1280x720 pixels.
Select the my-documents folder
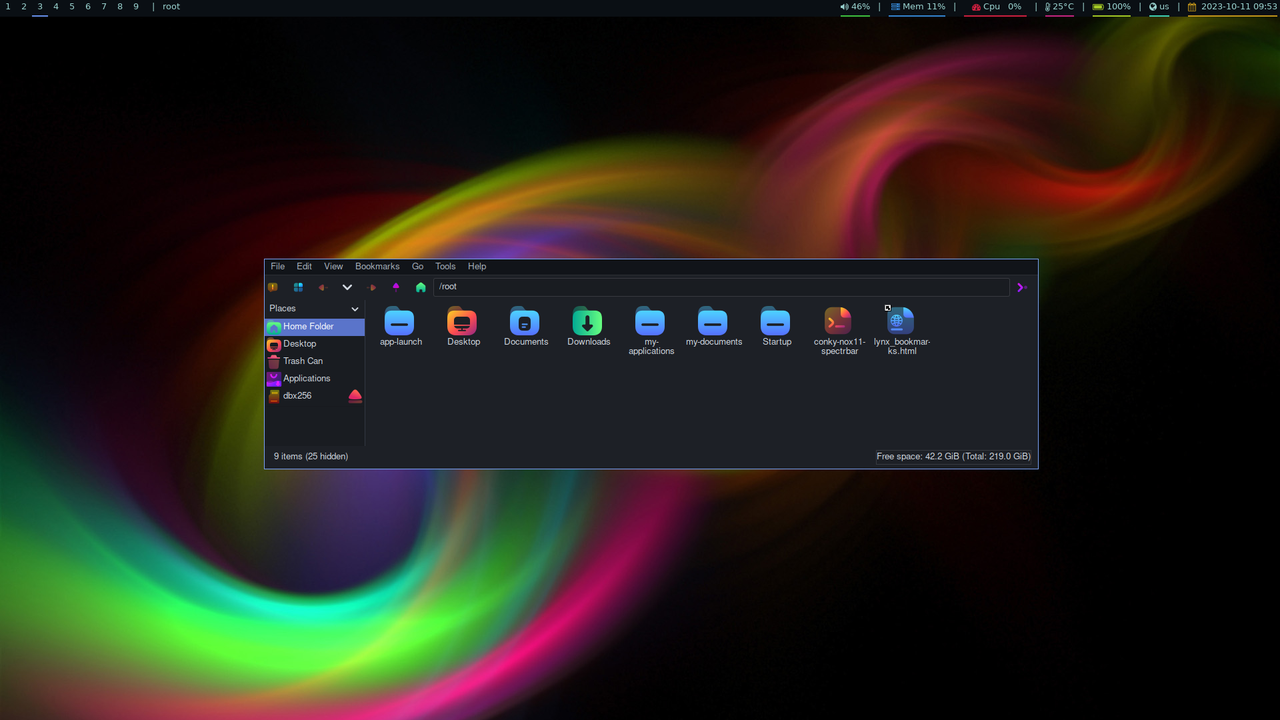[713, 327]
